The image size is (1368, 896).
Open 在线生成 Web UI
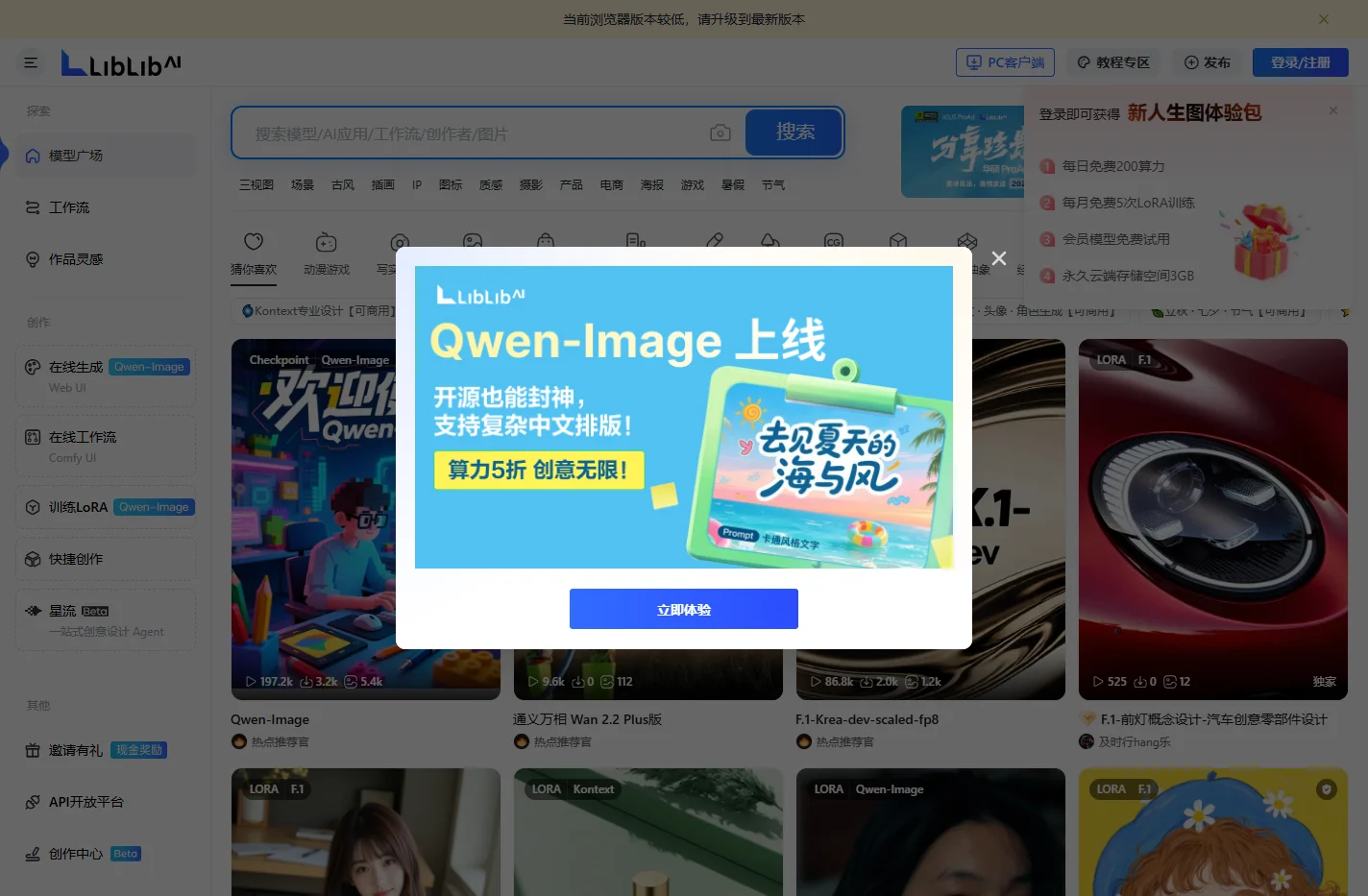tap(106, 375)
